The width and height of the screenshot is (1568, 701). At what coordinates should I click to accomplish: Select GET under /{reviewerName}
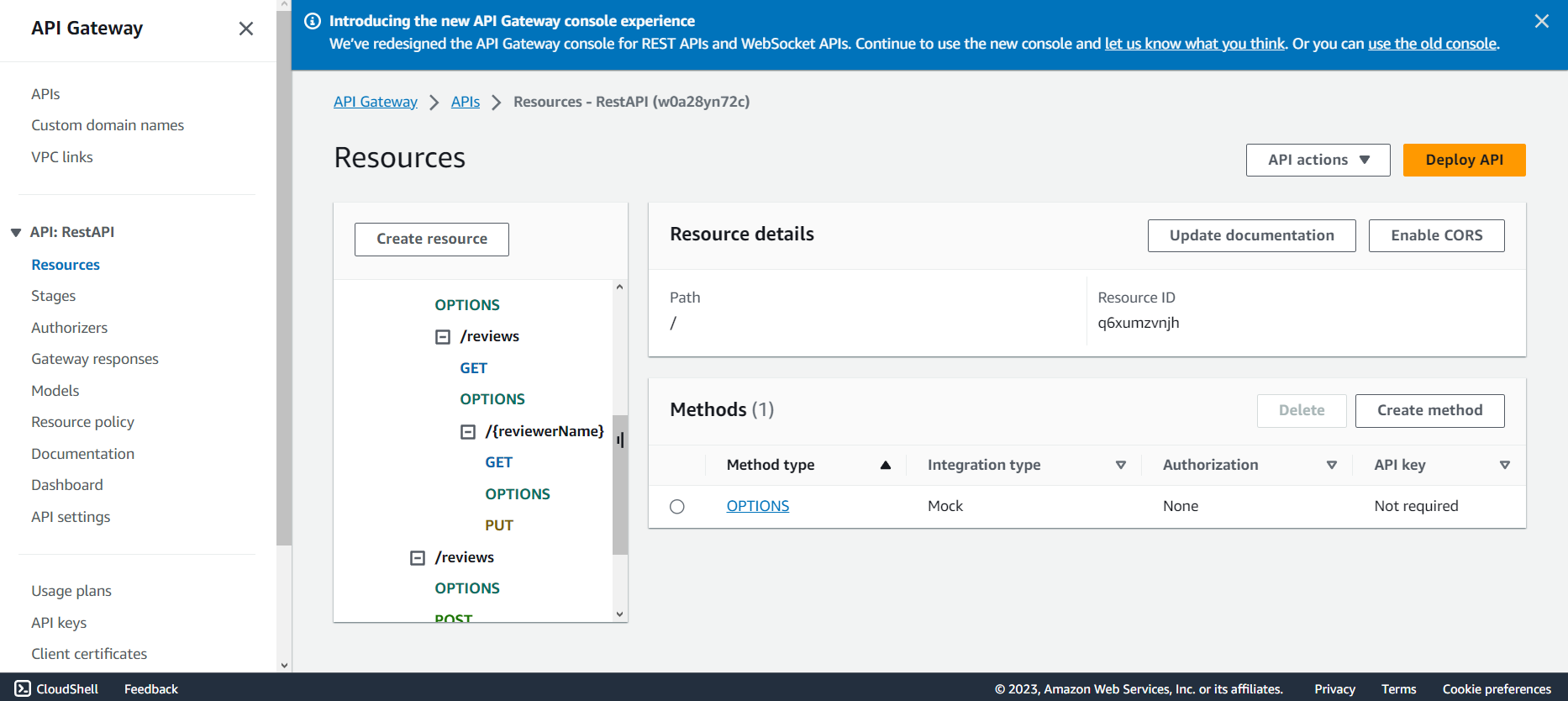point(499,462)
